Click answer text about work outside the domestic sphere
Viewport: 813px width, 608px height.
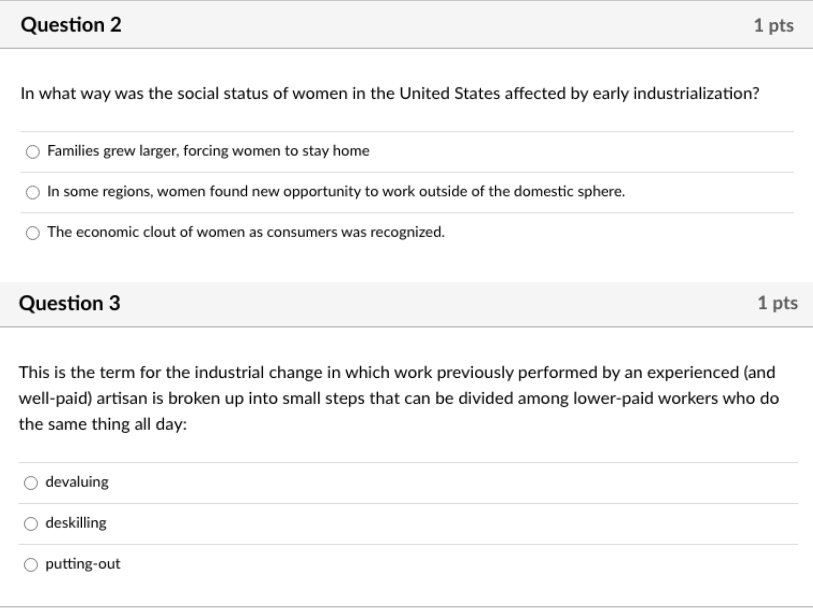point(336,192)
